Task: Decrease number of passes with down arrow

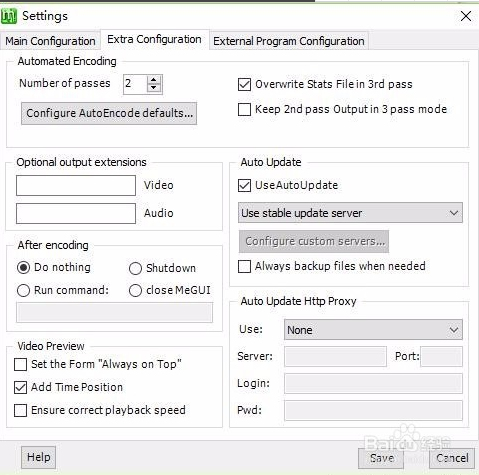Action: click(x=153, y=88)
